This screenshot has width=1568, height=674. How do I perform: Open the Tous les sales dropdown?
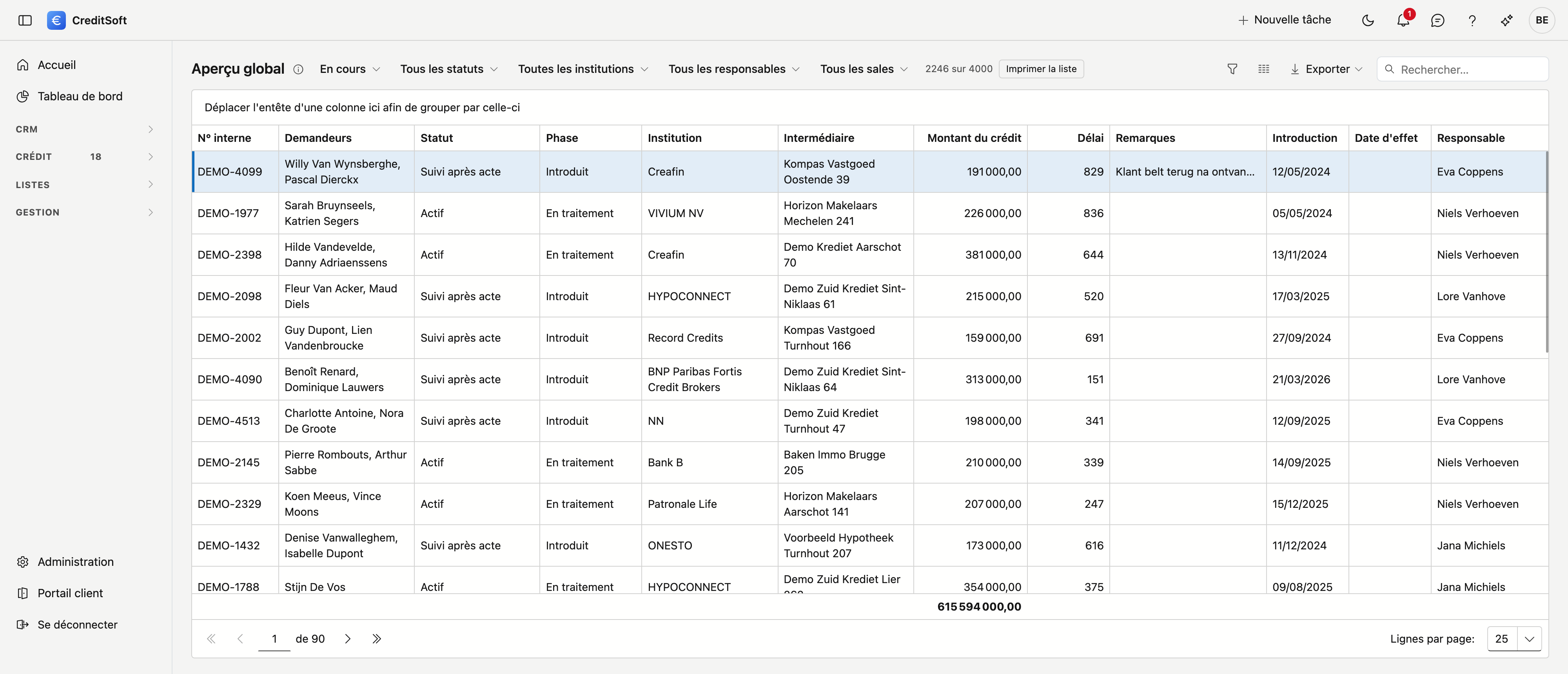pyautogui.click(x=864, y=69)
